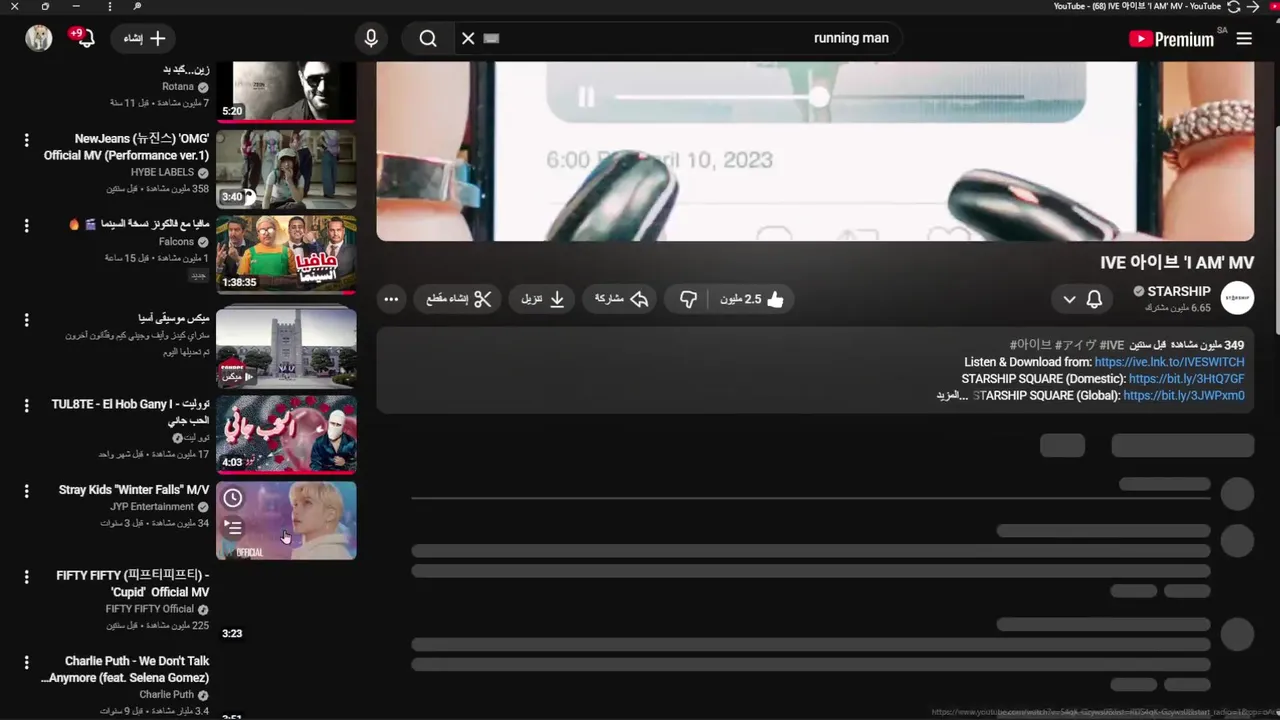Open the bit.ly/3HtQ7GF link

click(x=1186, y=379)
